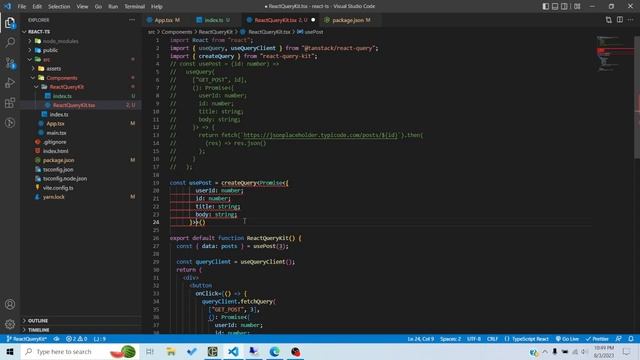Click the Prettier status bar item

point(597,339)
